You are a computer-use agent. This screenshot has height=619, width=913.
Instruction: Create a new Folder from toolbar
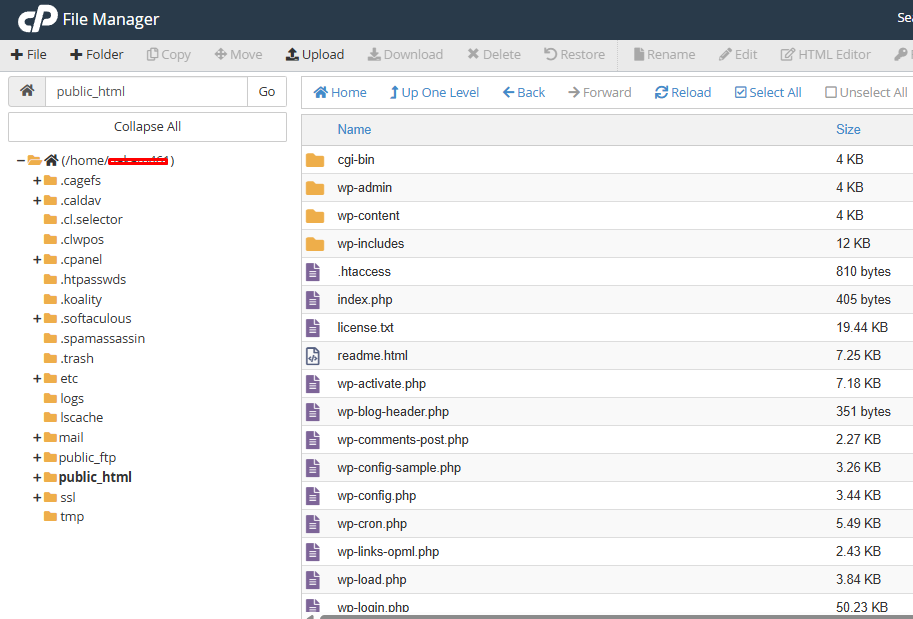pyautogui.click(x=97, y=55)
